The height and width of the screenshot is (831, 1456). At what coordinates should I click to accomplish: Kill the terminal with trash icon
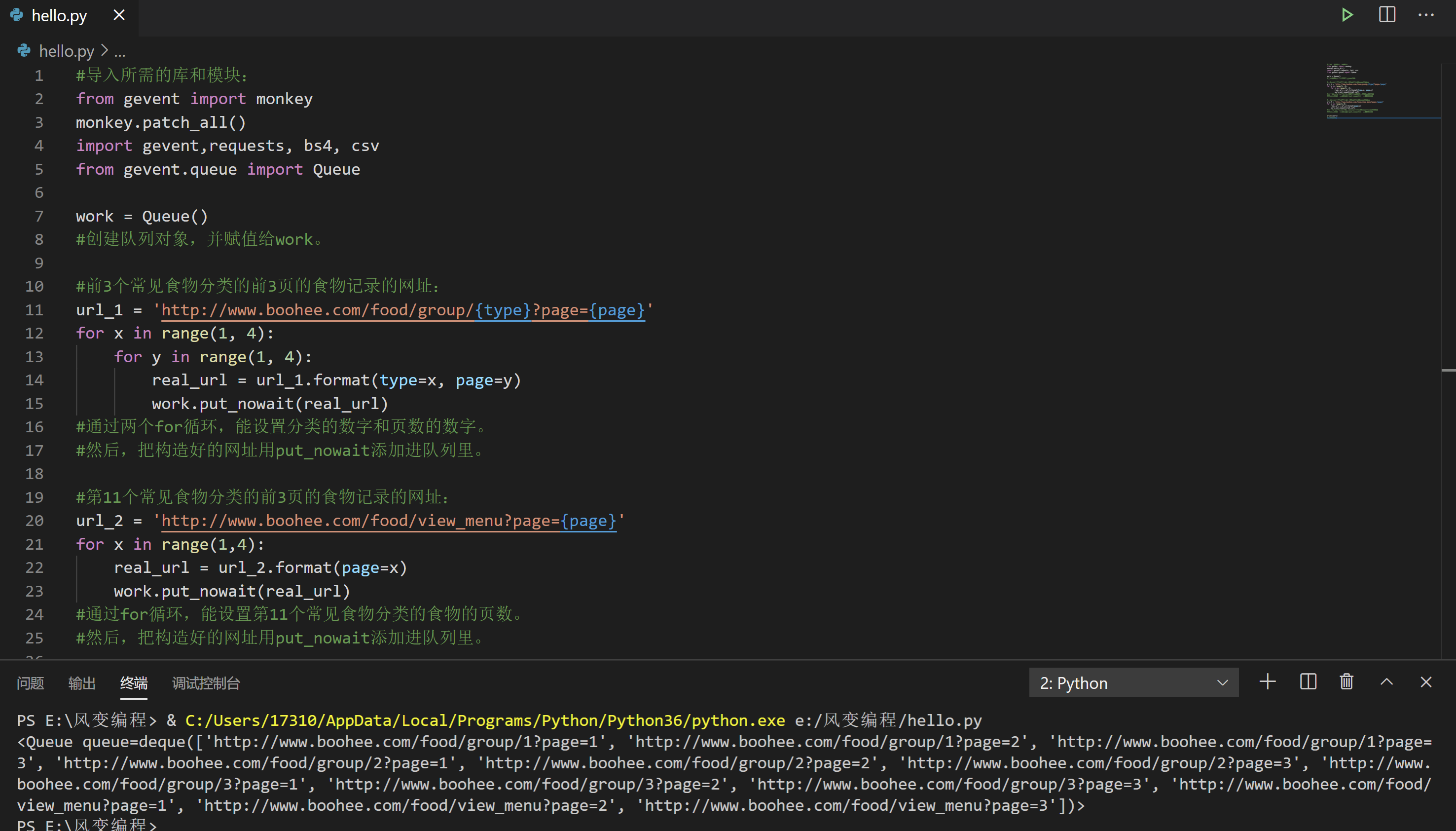1347,682
